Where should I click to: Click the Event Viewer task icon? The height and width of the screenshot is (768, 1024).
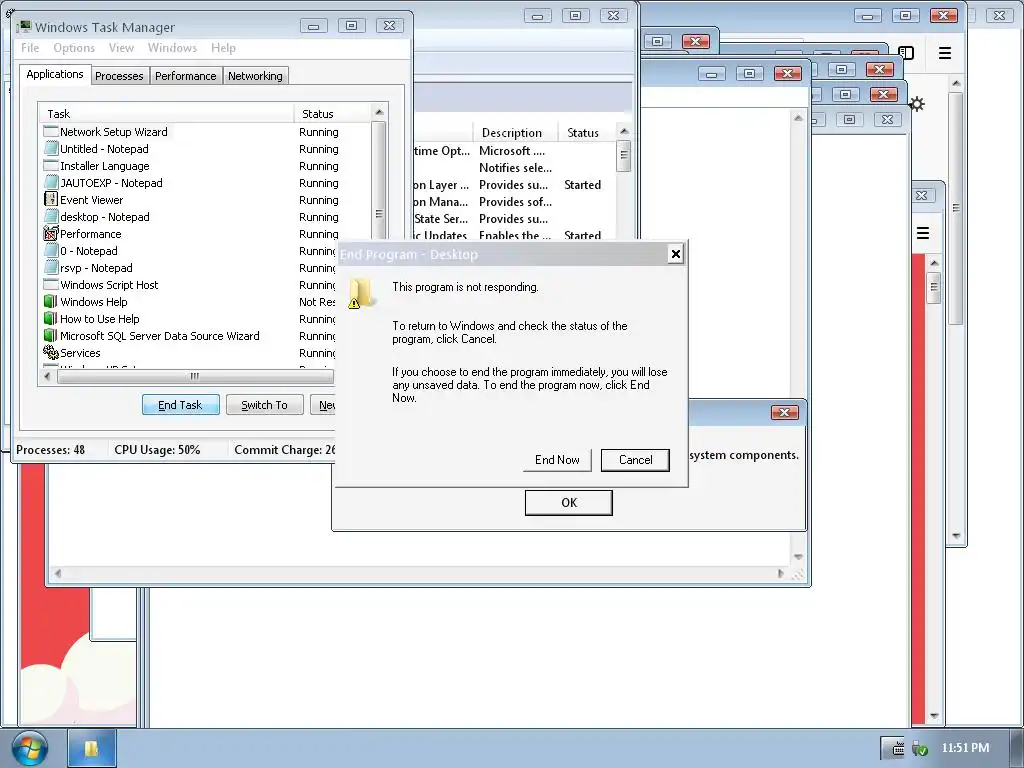(x=51, y=200)
